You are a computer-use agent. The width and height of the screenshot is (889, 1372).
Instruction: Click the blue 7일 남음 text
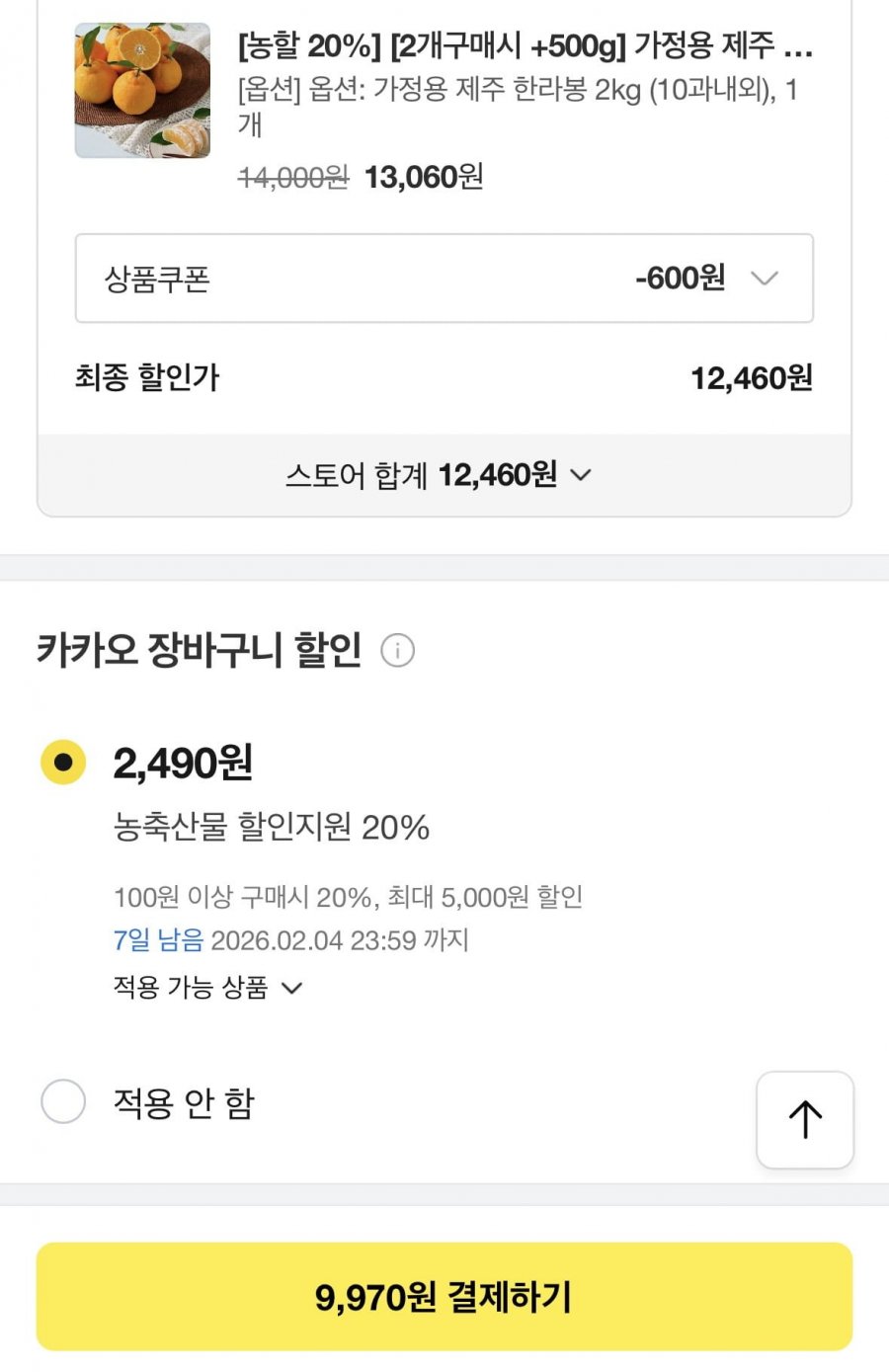pyautogui.click(x=158, y=939)
